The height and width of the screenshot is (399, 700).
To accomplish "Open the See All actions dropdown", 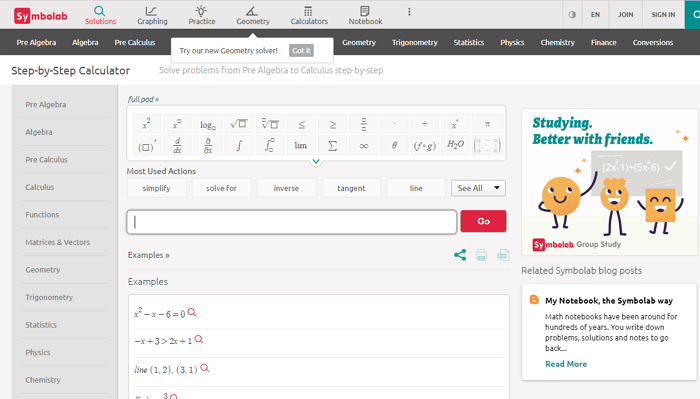I will pyautogui.click(x=478, y=188).
